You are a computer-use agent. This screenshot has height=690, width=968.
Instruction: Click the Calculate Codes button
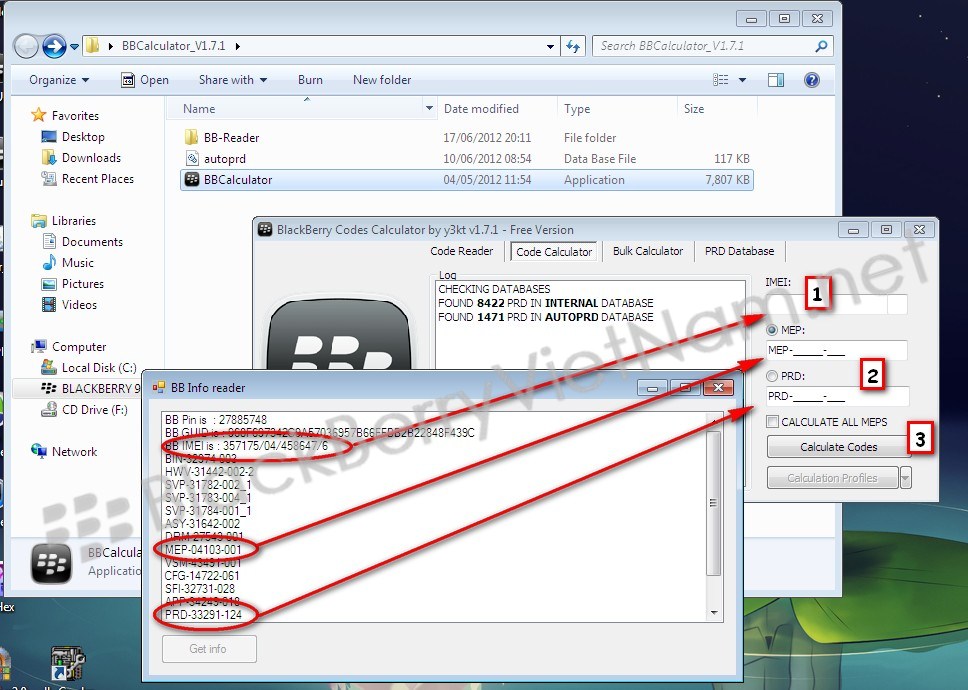tap(838, 447)
